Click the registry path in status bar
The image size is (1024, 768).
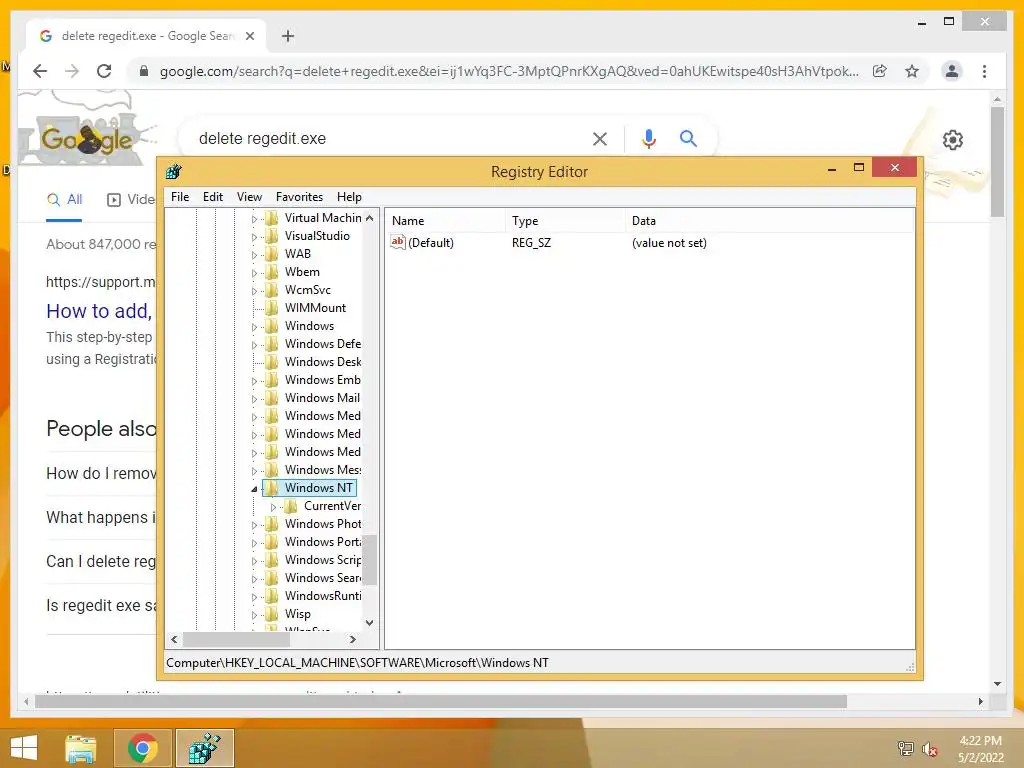click(x=357, y=663)
